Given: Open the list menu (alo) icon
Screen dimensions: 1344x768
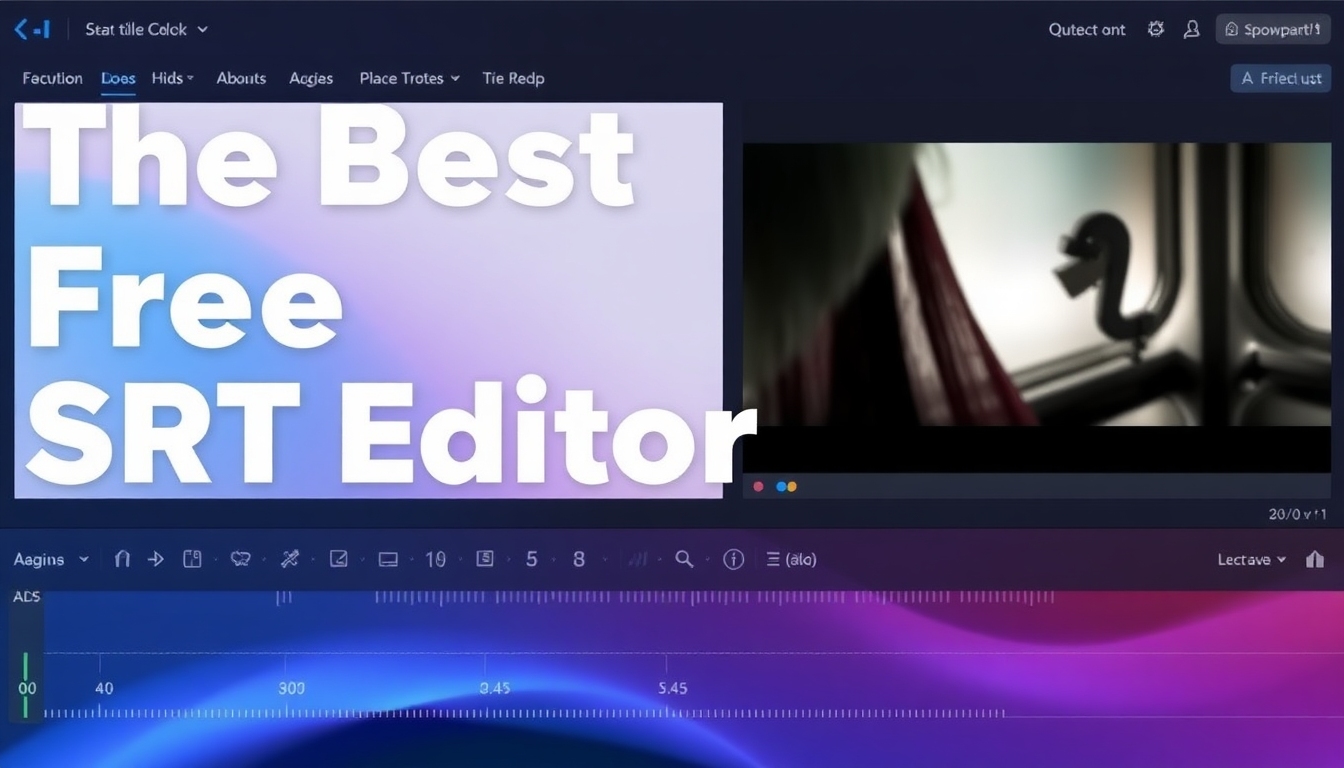Looking at the screenshot, I should coord(790,560).
